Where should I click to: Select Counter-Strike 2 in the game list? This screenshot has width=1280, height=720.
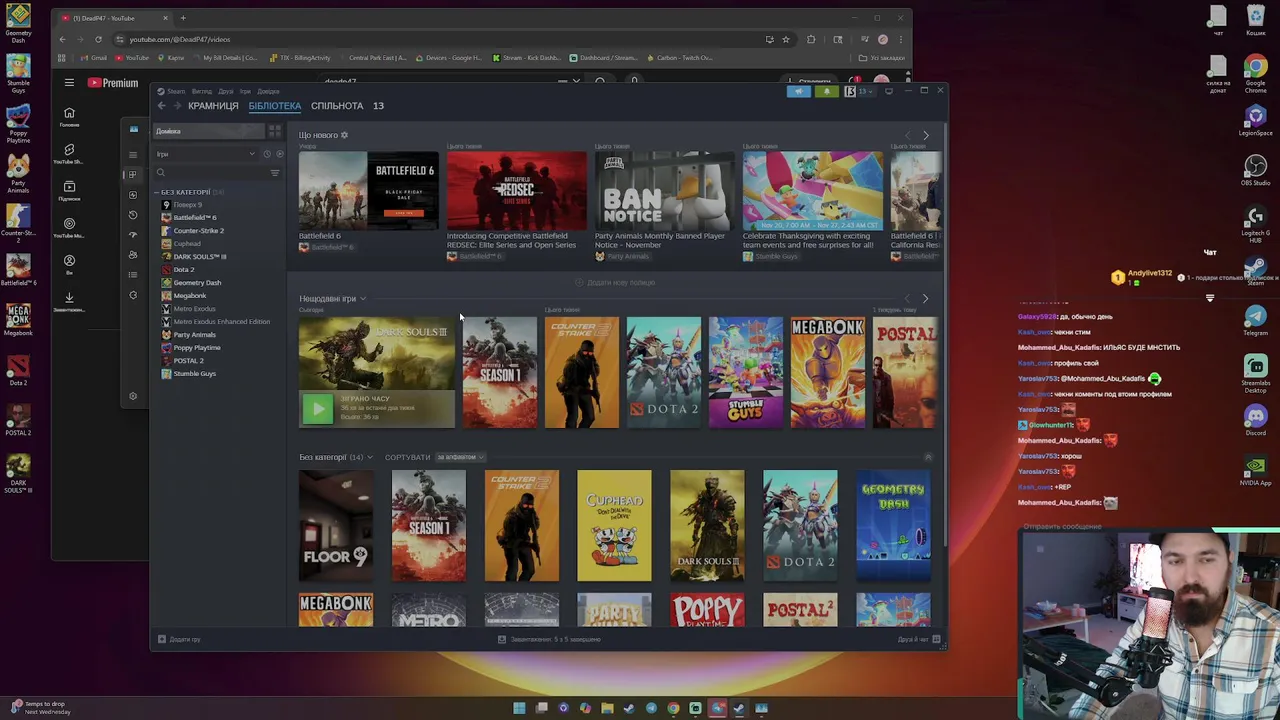point(198,231)
